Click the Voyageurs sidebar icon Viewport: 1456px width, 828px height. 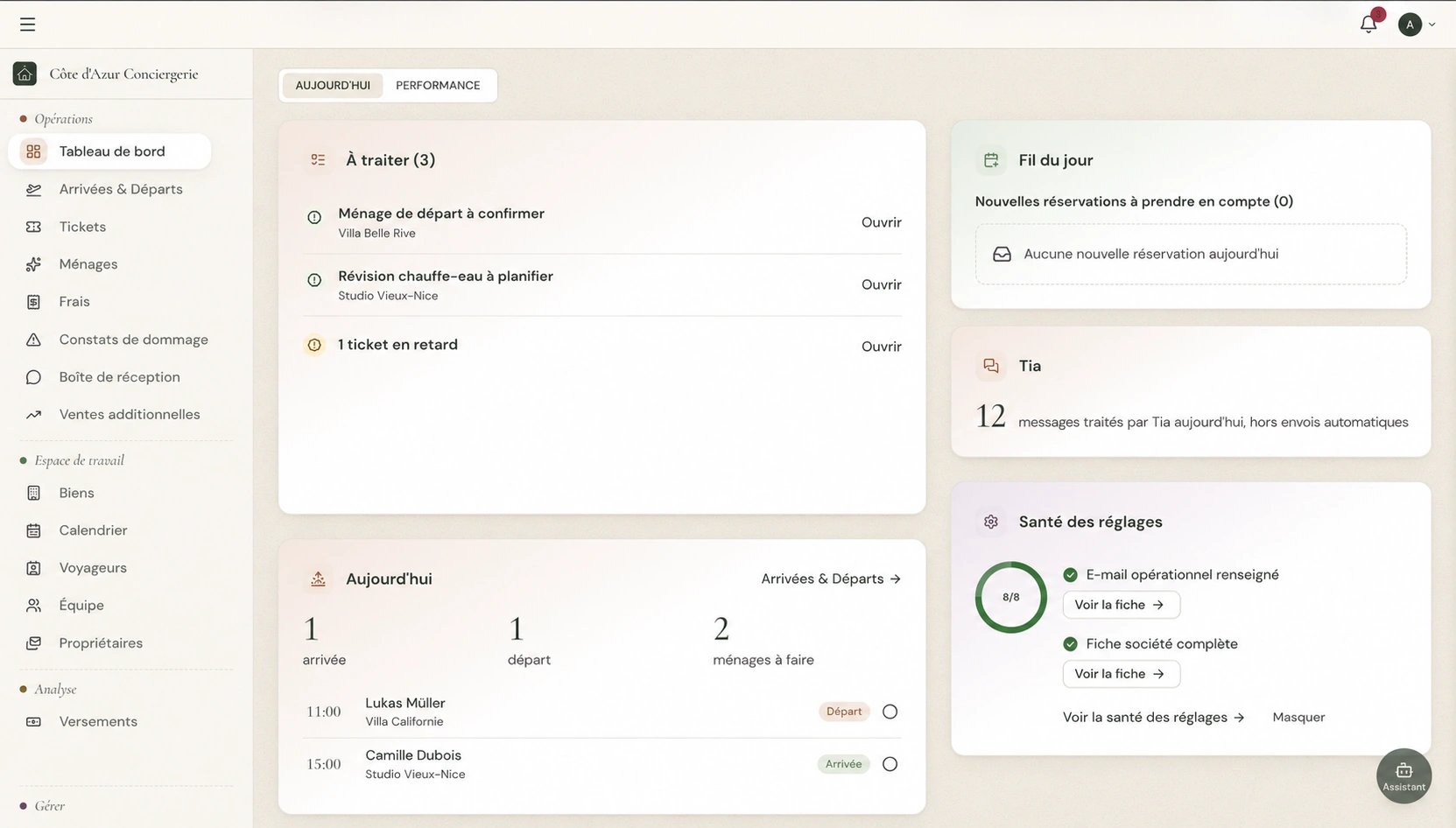click(x=33, y=568)
